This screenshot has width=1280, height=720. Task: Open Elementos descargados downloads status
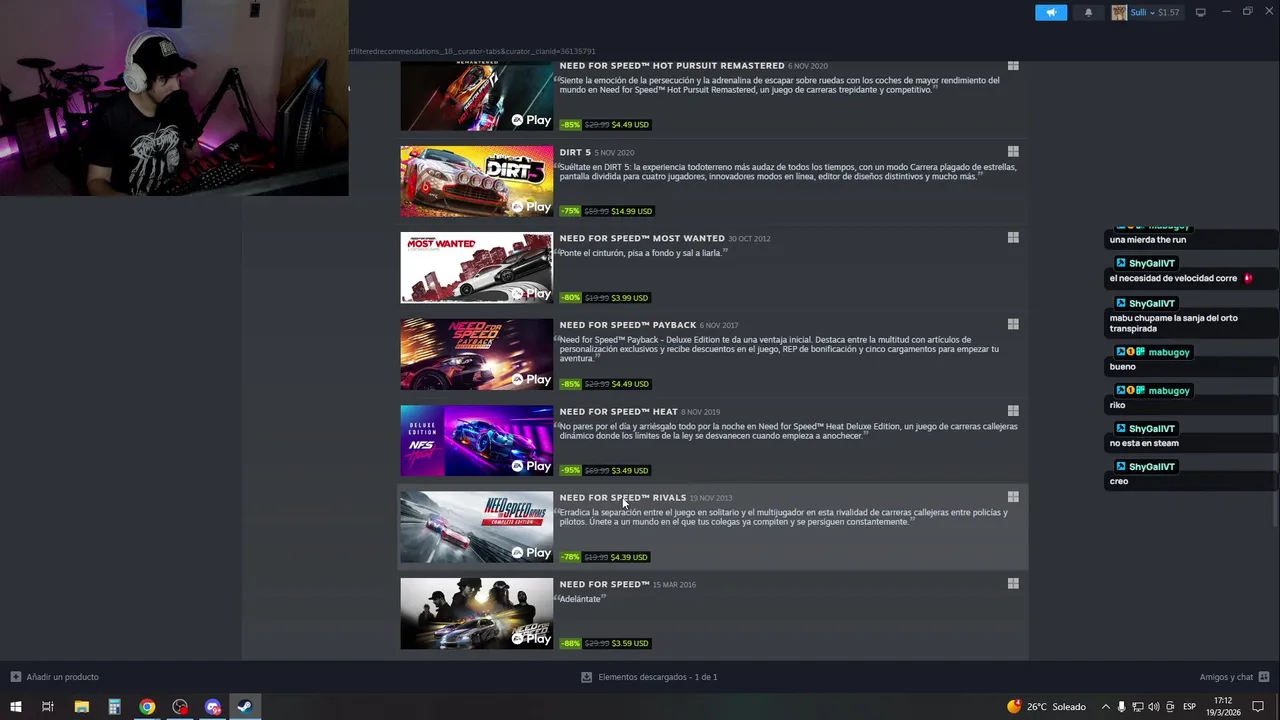[x=649, y=677]
